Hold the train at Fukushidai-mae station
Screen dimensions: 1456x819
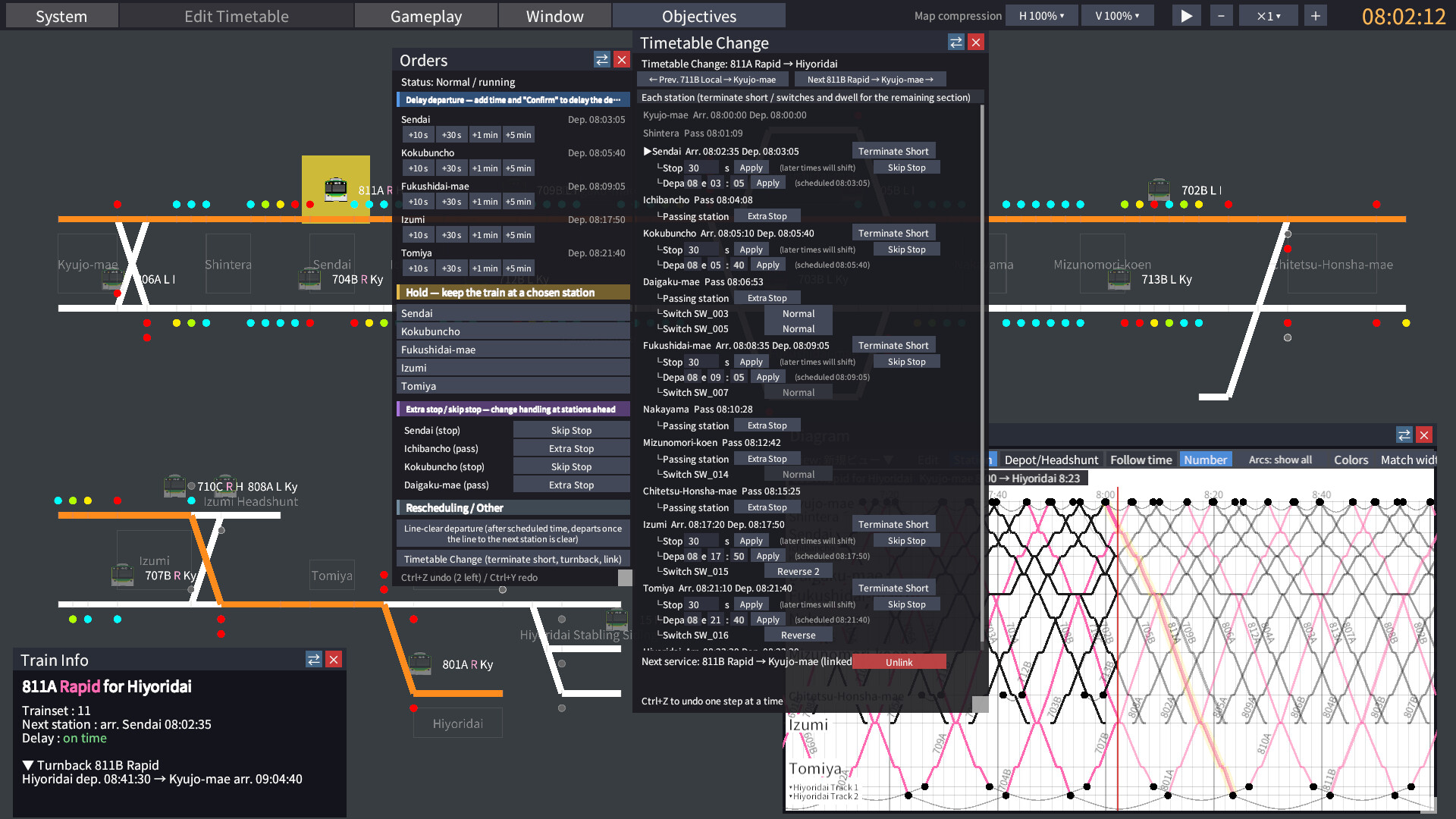(x=513, y=350)
